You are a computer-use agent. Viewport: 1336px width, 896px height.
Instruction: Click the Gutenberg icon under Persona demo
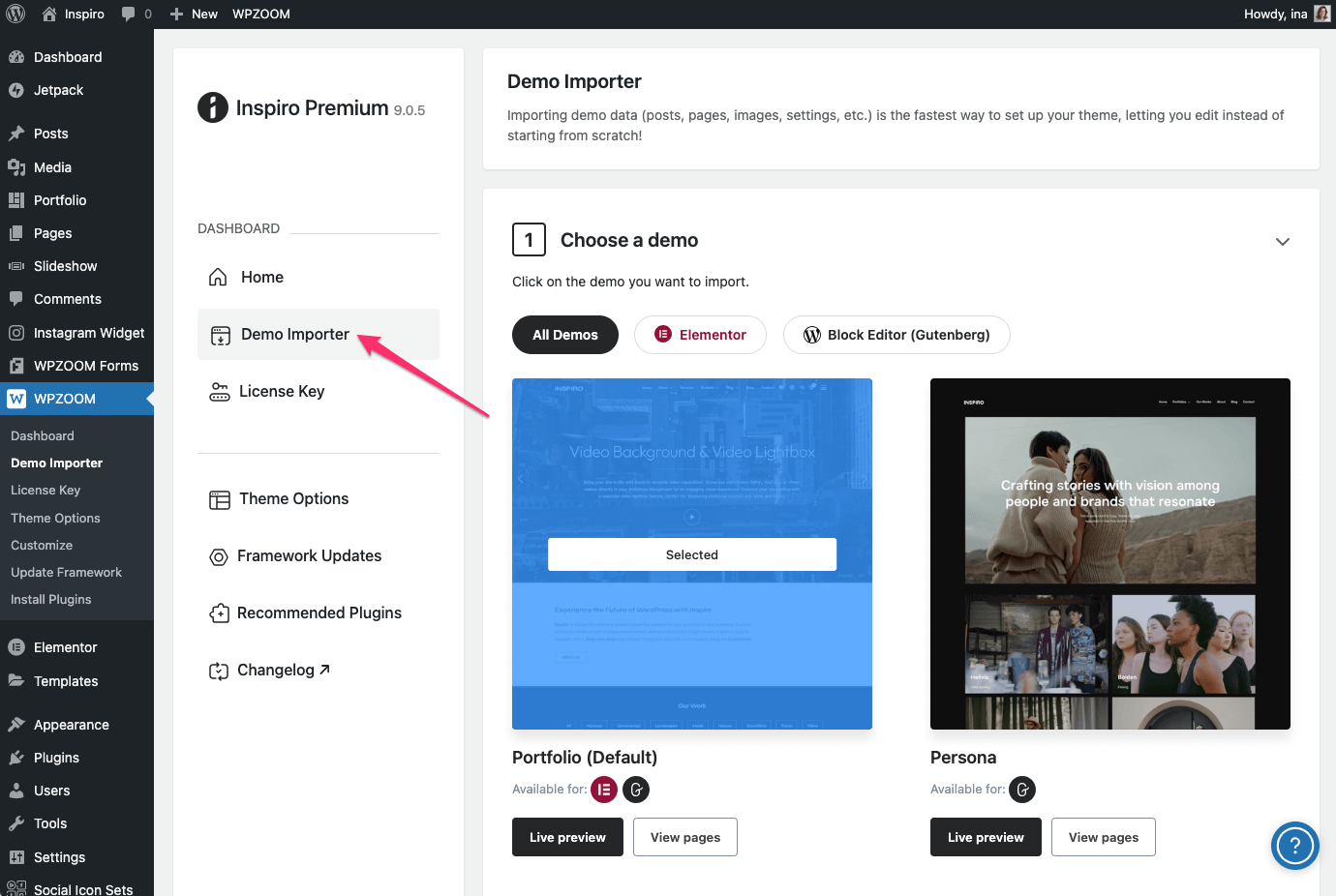(1022, 790)
